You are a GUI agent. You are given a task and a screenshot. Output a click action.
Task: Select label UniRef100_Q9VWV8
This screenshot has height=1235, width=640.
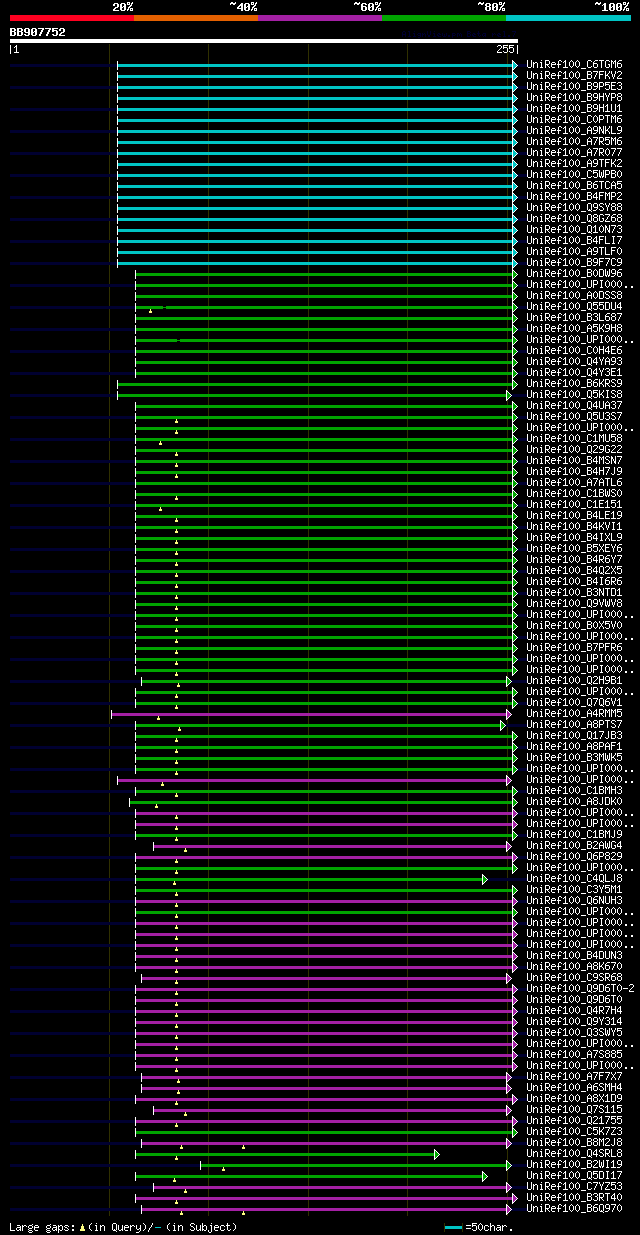[574, 603]
